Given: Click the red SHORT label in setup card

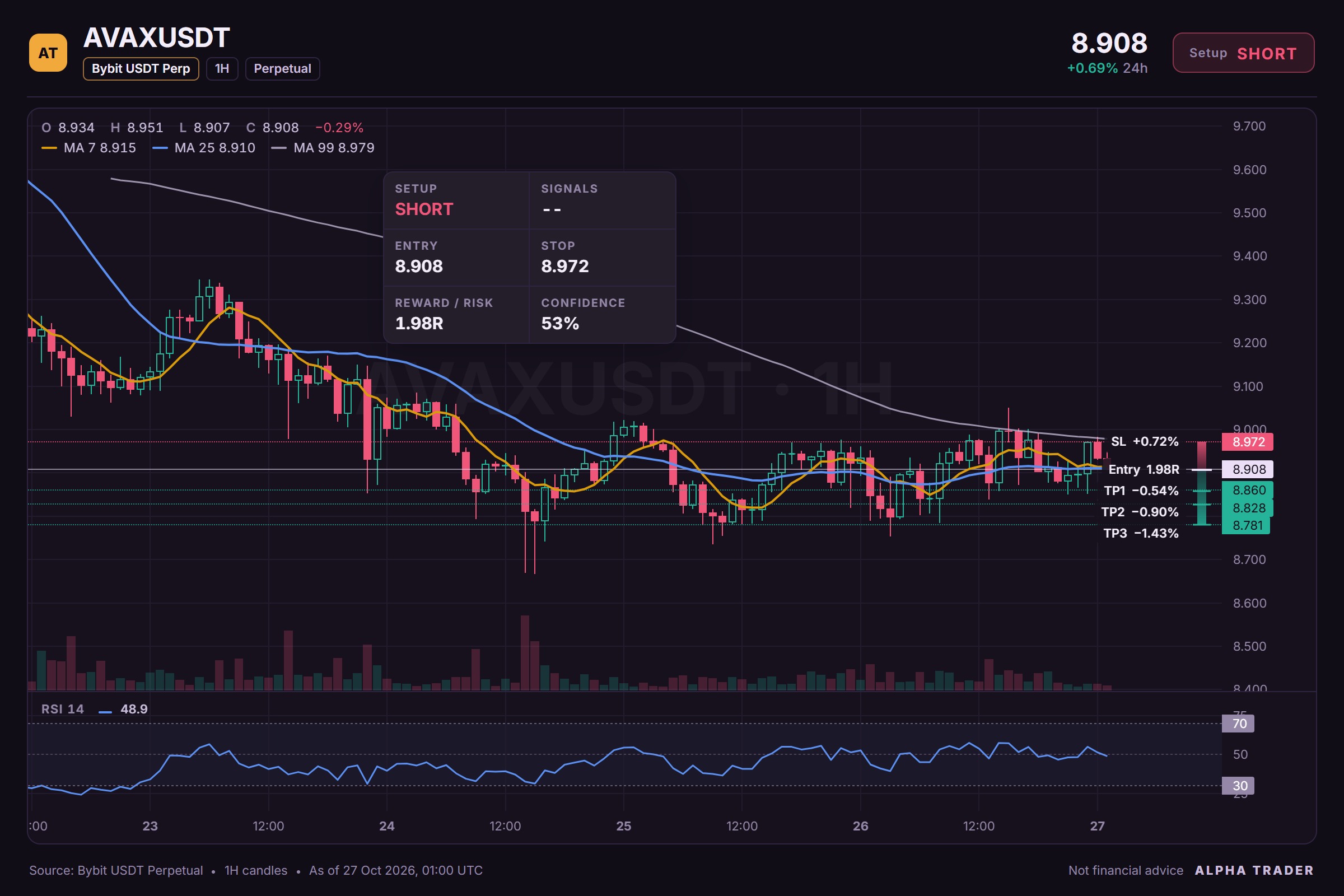Looking at the screenshot, I should [424, 209].
